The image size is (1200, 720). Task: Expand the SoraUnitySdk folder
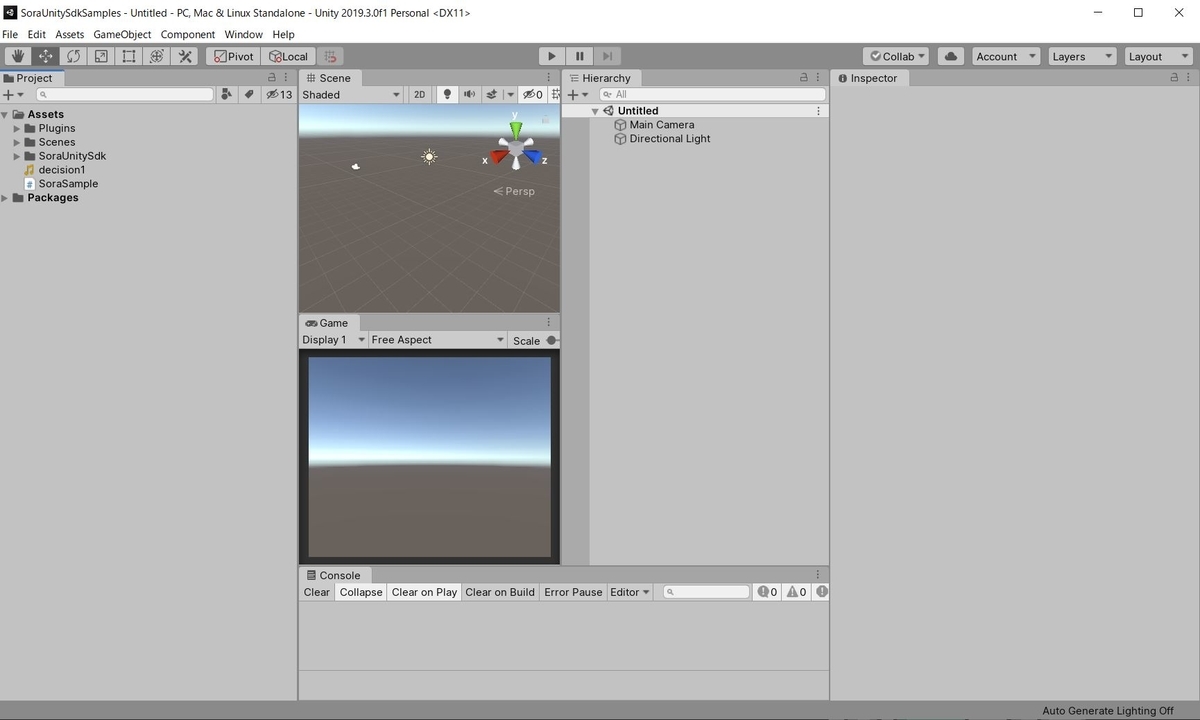tap(17, 156)
